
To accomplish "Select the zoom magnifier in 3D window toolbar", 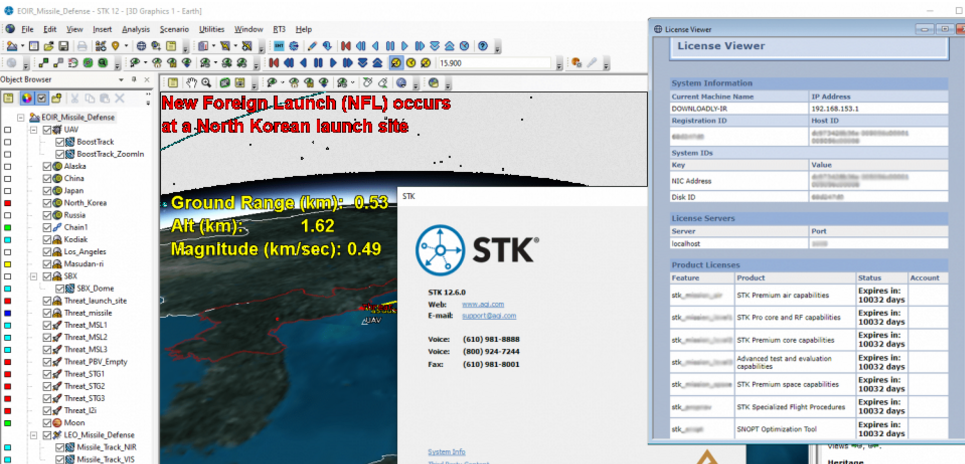I will (x=206, y=82).
